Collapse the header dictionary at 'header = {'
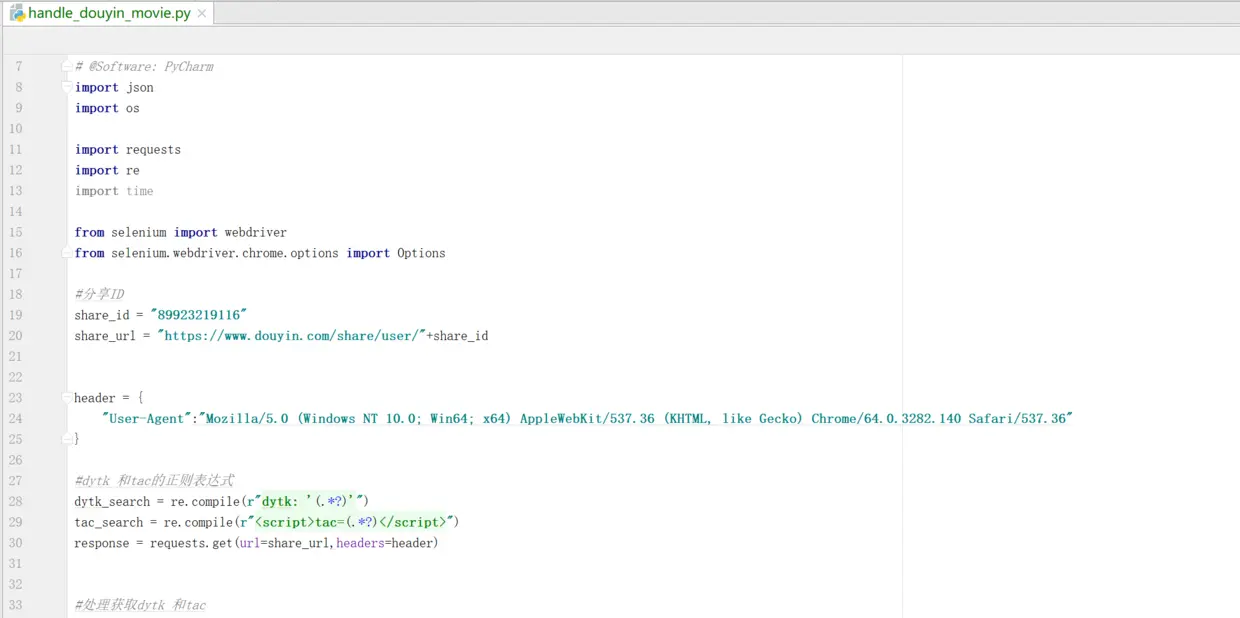The image size is (1240, 618). coord(67,398)
